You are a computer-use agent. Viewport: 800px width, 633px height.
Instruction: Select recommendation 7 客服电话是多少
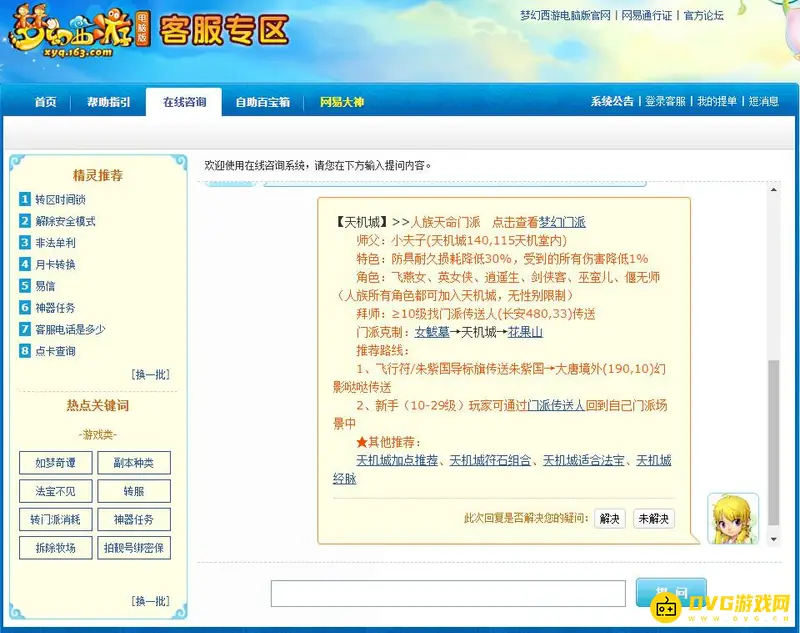[70, 330]
